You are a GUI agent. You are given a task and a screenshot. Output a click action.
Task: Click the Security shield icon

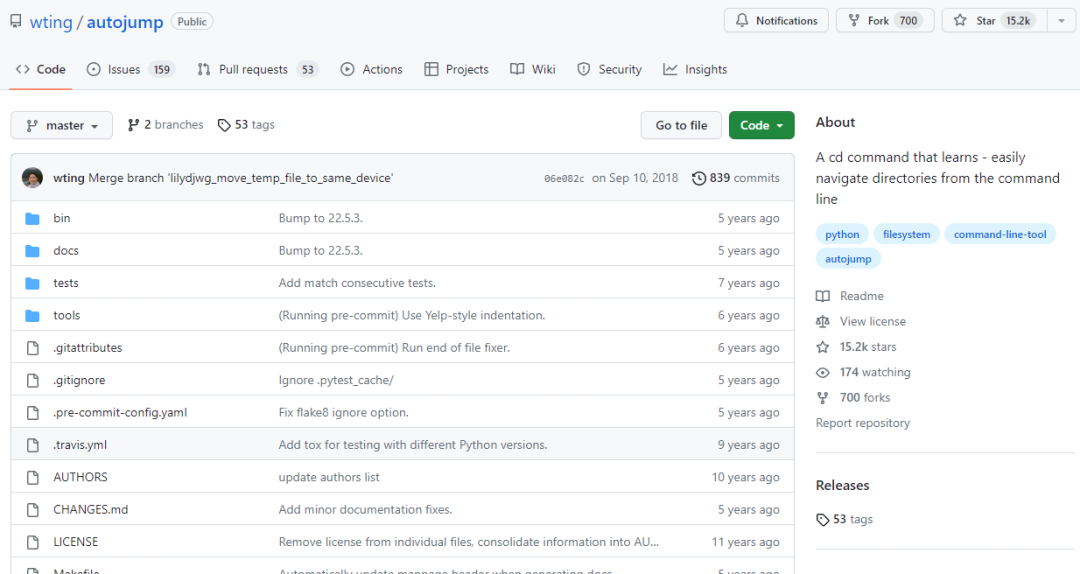(x=584, y=70)
